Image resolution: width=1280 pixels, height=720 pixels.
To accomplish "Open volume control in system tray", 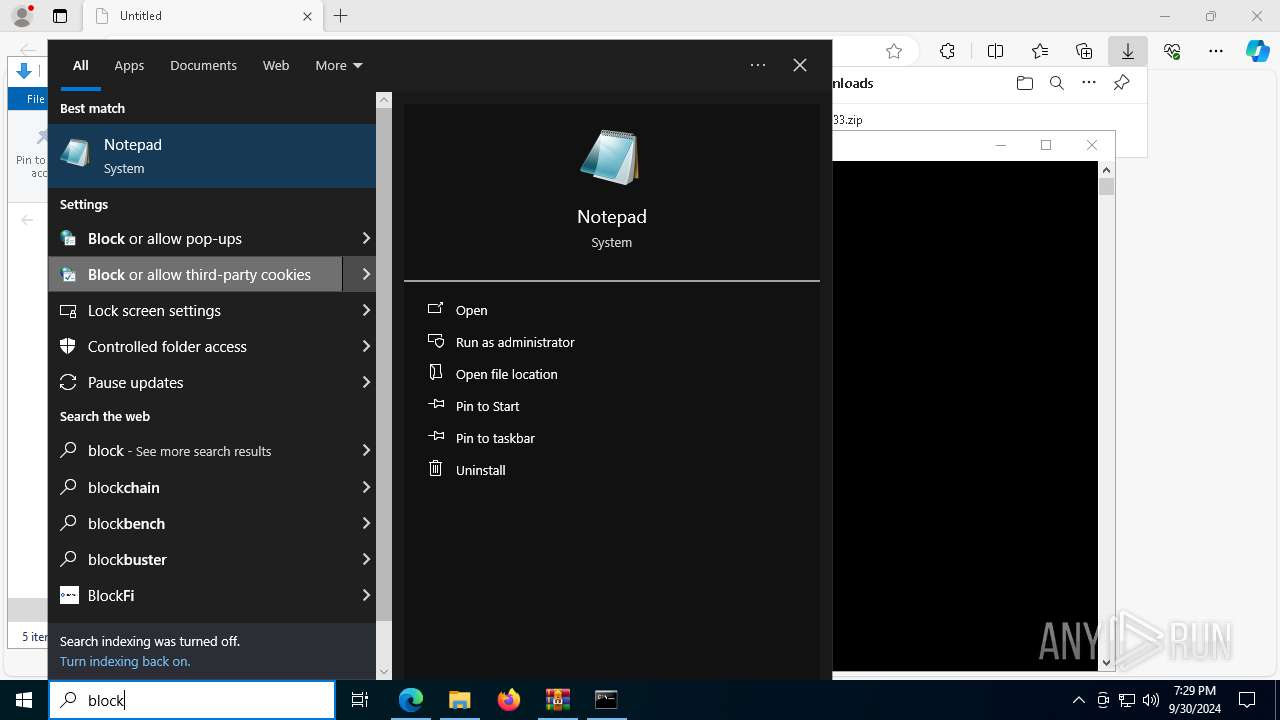I will point(1151,700).
